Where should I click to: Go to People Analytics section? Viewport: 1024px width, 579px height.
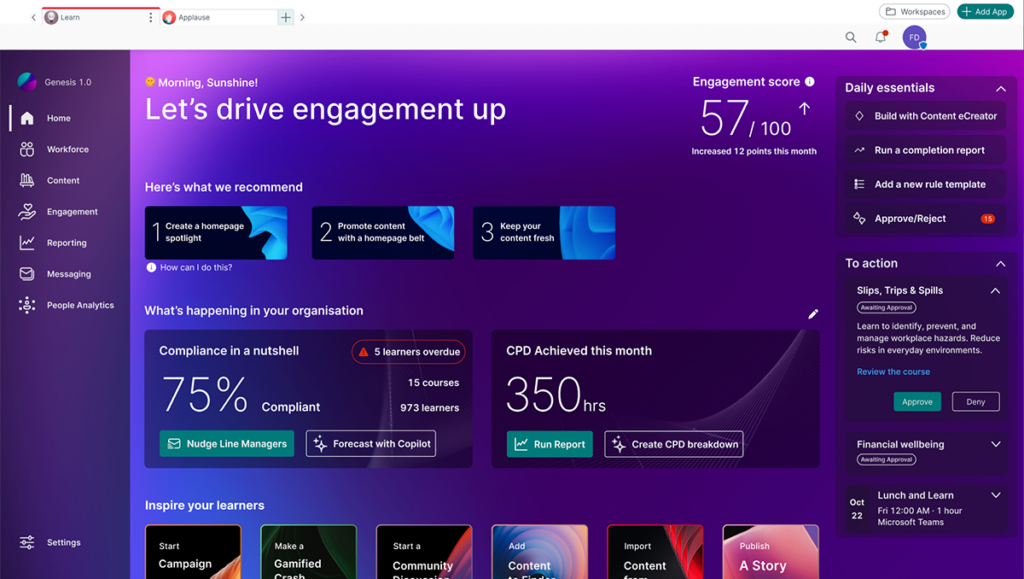pyautogui.click(x=80, y=306)
